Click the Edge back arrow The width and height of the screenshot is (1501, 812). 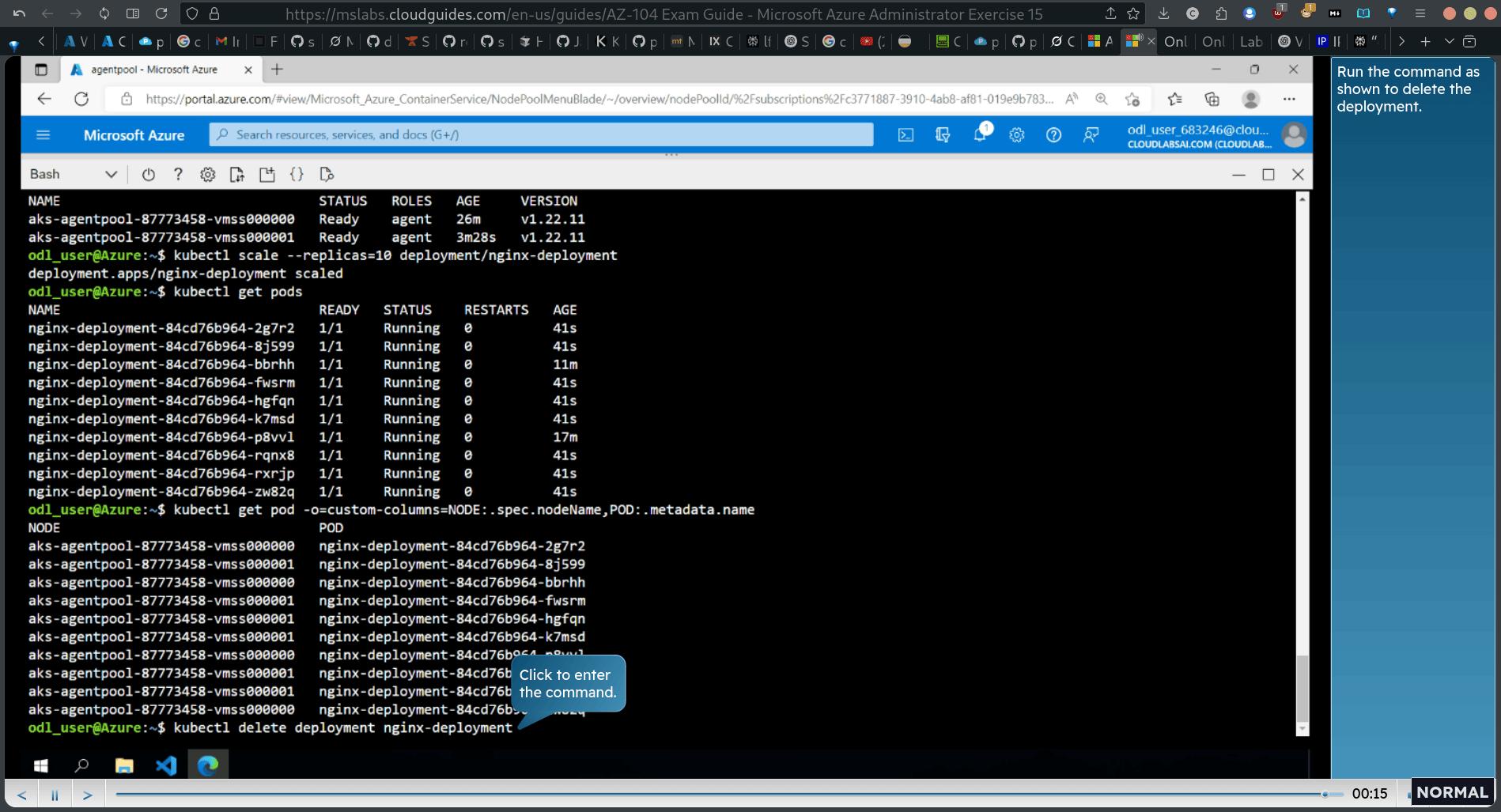click(44, 99)
